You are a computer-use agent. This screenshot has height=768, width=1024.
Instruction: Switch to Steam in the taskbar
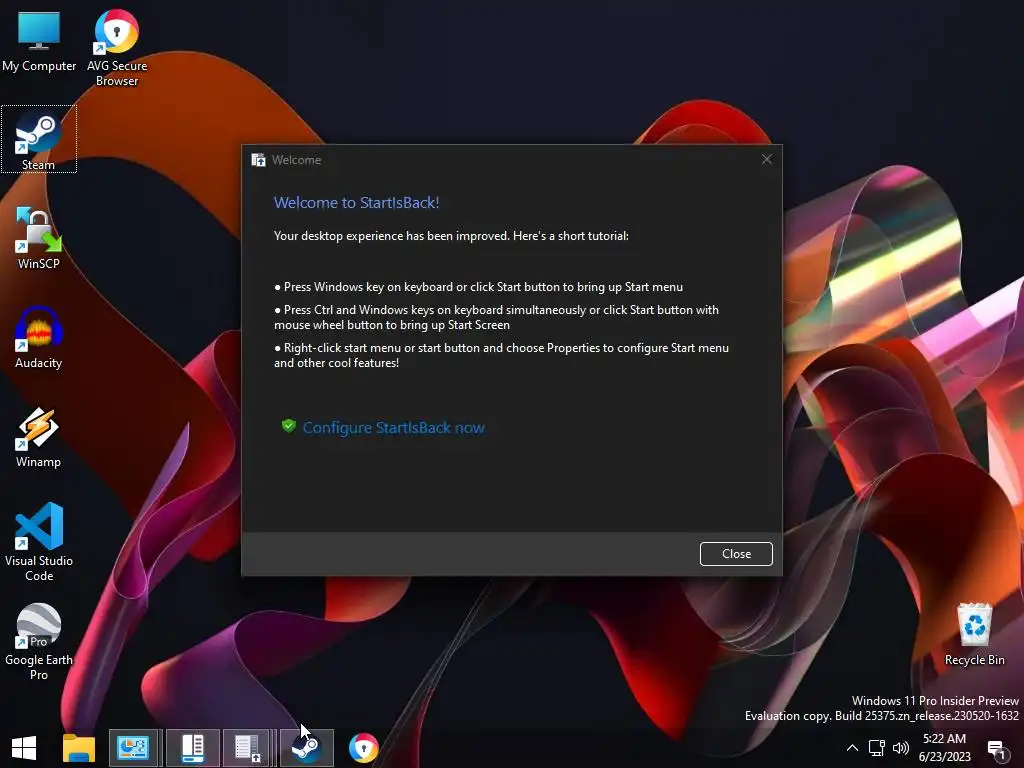click(x=306, y=748)
